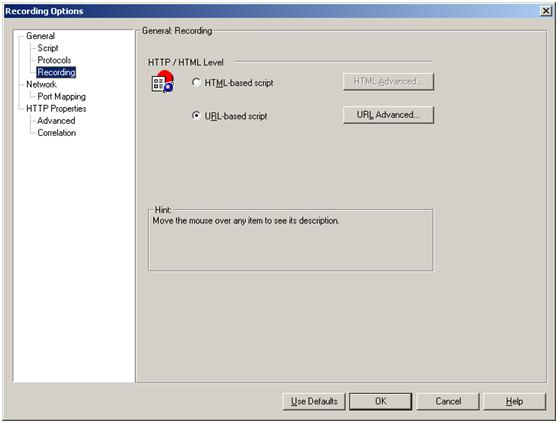Click the 'HTTP / HTML Level' heading
This screenshot has width=558, height=423.
(x=185, y=62)
